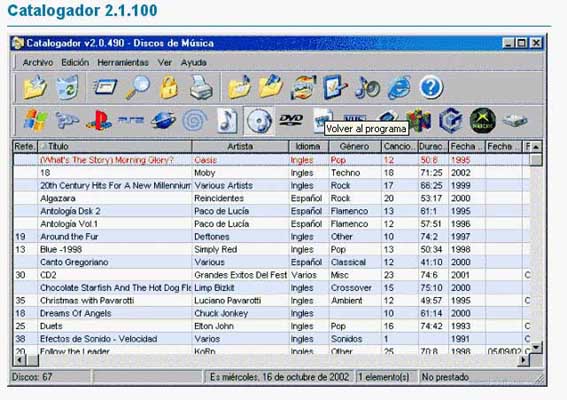Sort by the Título column header
Image resolution: width=567 pixels, height=400 pixels.
[x=115, y=146]
